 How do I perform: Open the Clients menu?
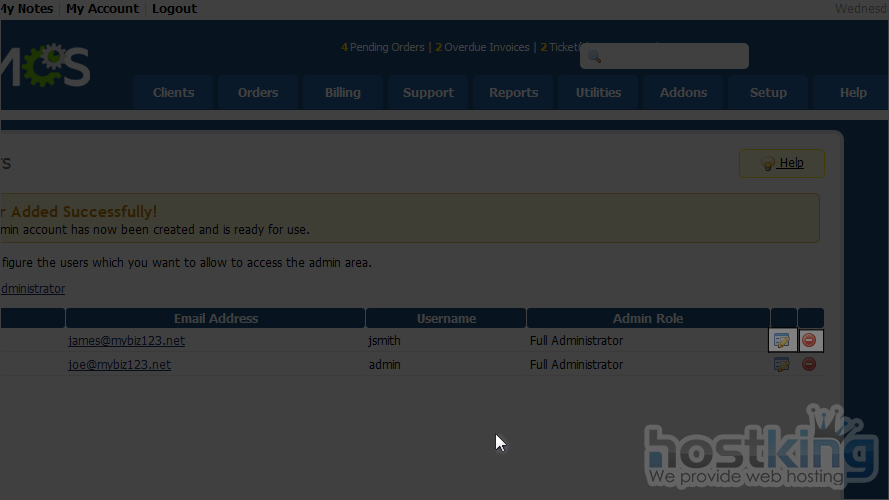[173, 93]
